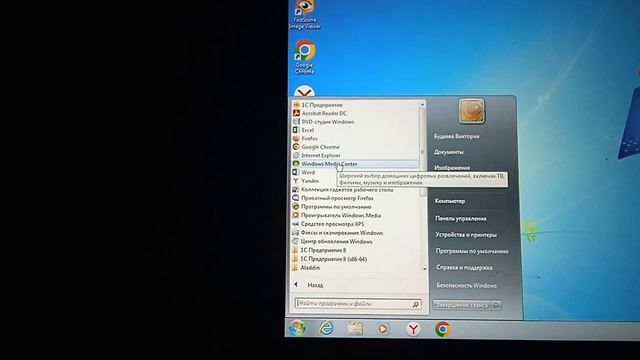Click the Start orb on the taskbar
This screenshot has width=640, height=360.
coord(297,328)
